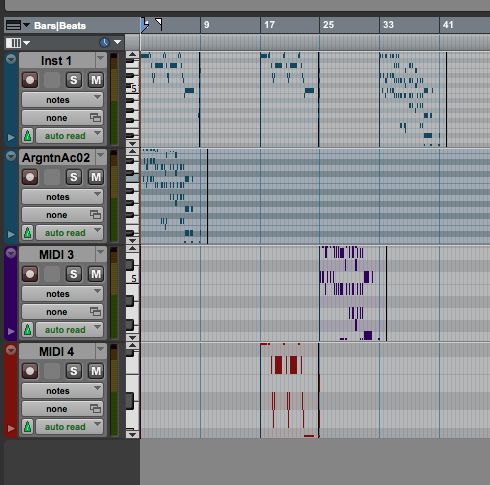This screenshot has height=485, width=490.
Task: Click ArgntnAc02 green timebase metronome icon
Action: (28, 233)
